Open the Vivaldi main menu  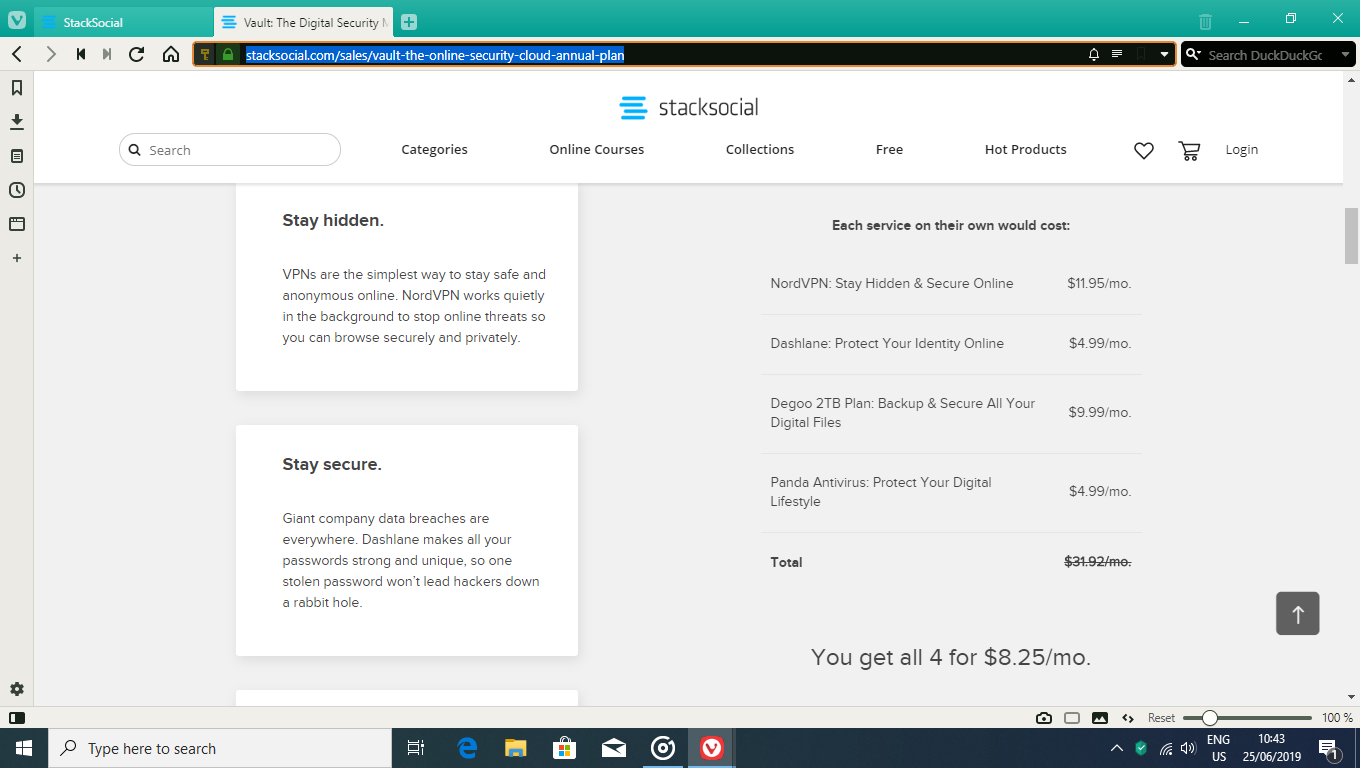[16, 20]
